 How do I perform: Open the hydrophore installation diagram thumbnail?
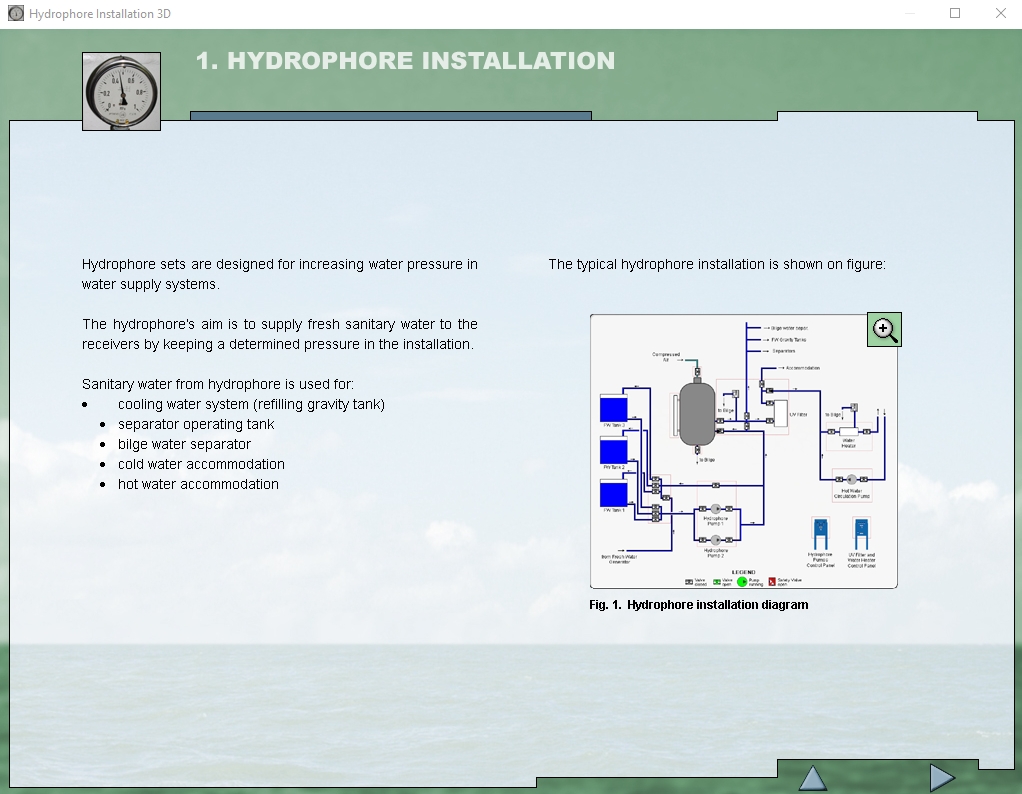(744, 451)
